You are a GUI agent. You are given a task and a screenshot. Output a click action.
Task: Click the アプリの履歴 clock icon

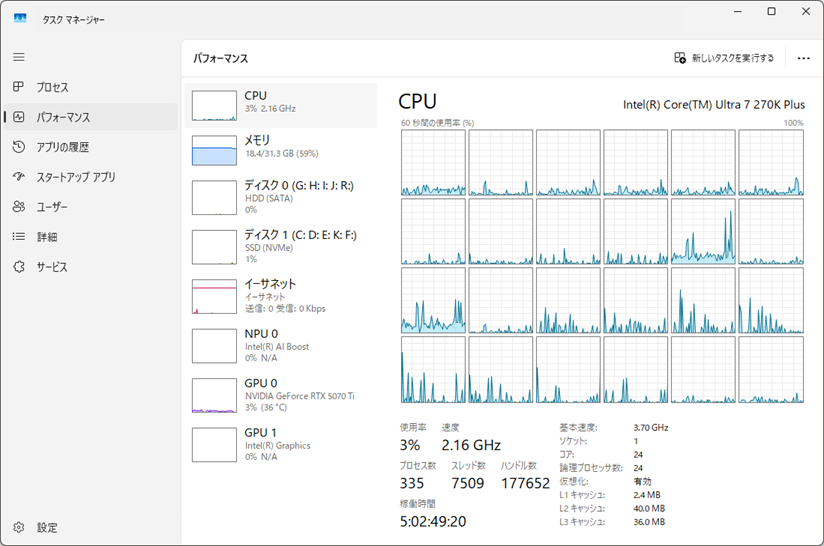point(19,147)
